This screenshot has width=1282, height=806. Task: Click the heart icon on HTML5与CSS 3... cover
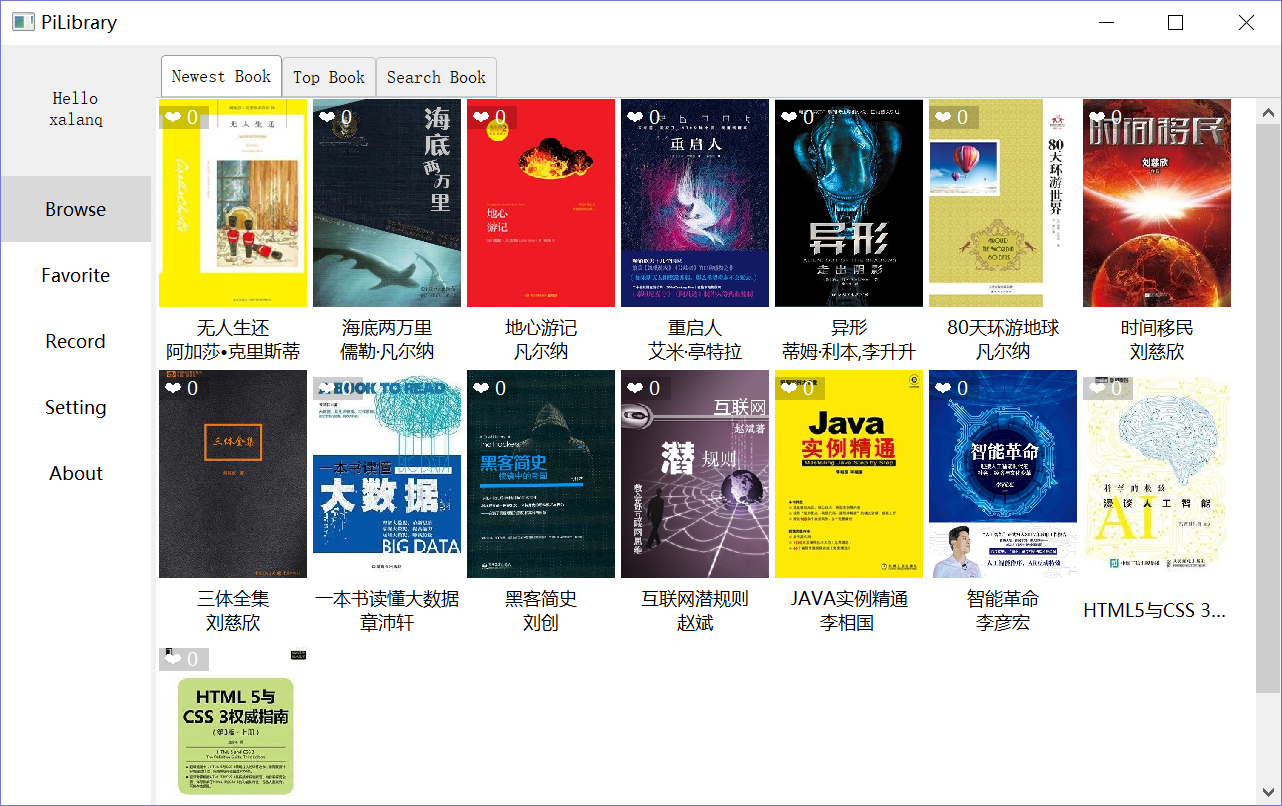(1097, 388)
